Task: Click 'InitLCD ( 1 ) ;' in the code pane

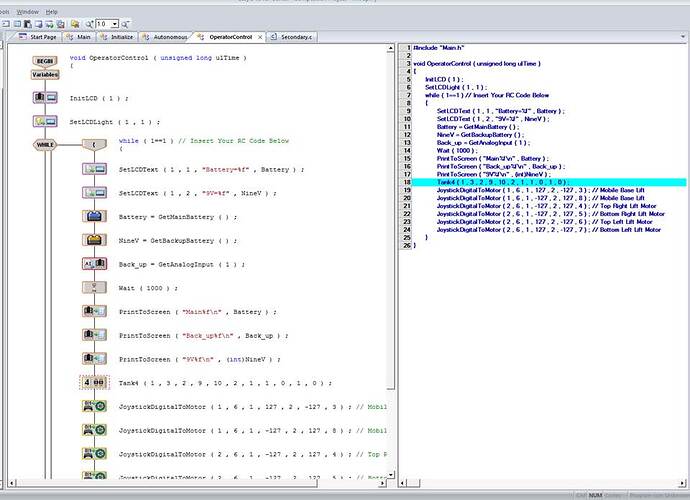Action: click(444, 79)
